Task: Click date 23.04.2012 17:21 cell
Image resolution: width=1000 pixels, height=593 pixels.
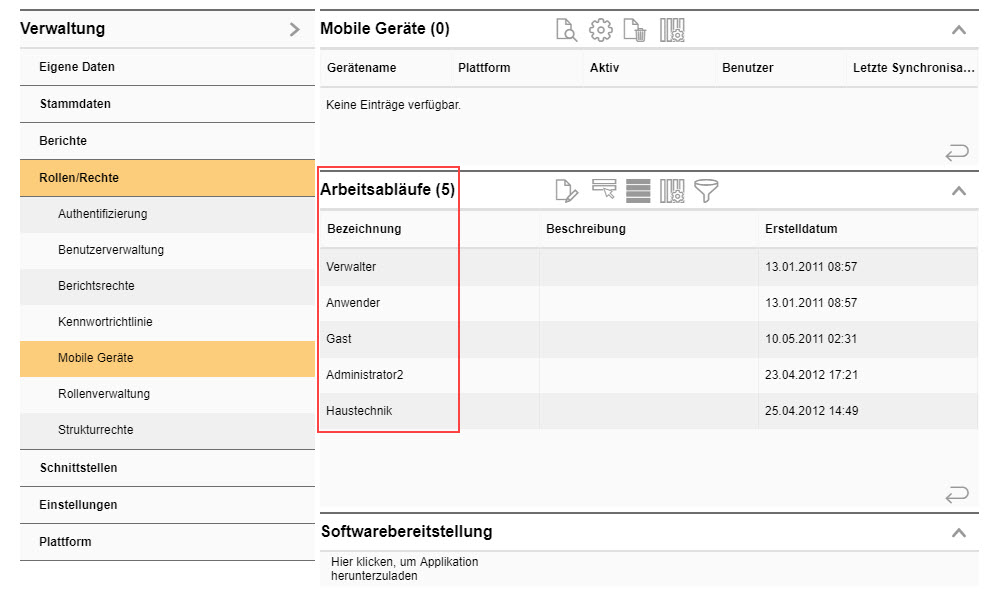Action: (x=811, y=375)
